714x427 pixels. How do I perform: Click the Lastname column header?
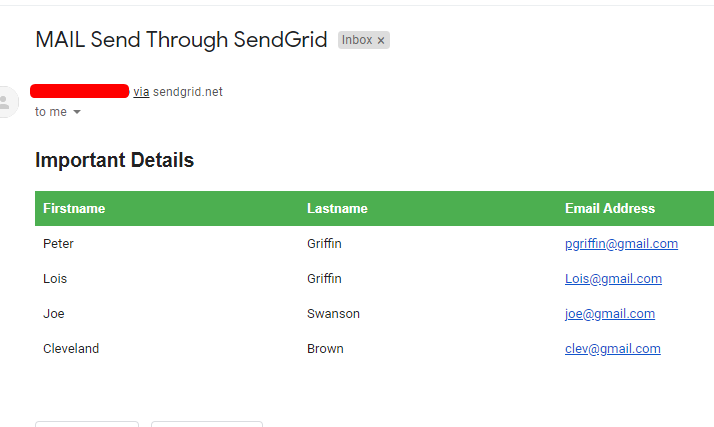pos(337,209)
